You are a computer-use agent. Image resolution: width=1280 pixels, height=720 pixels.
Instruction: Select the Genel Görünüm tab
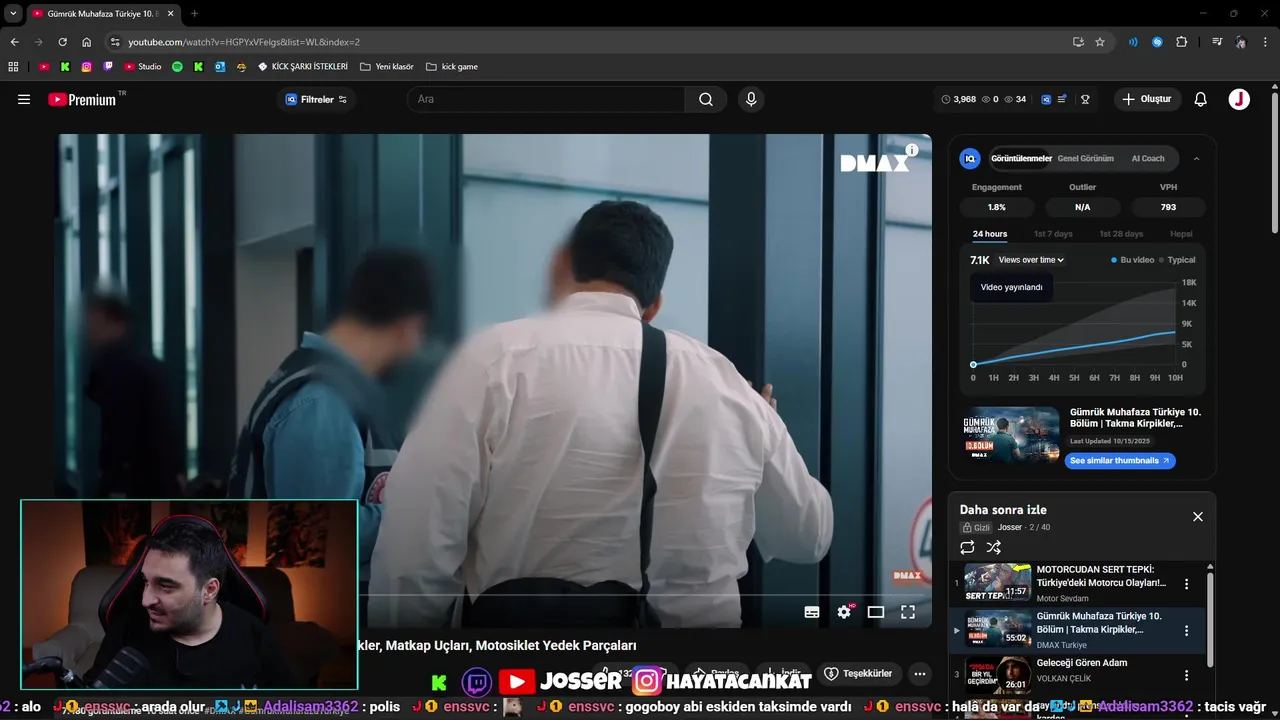tap(1085, 158)
